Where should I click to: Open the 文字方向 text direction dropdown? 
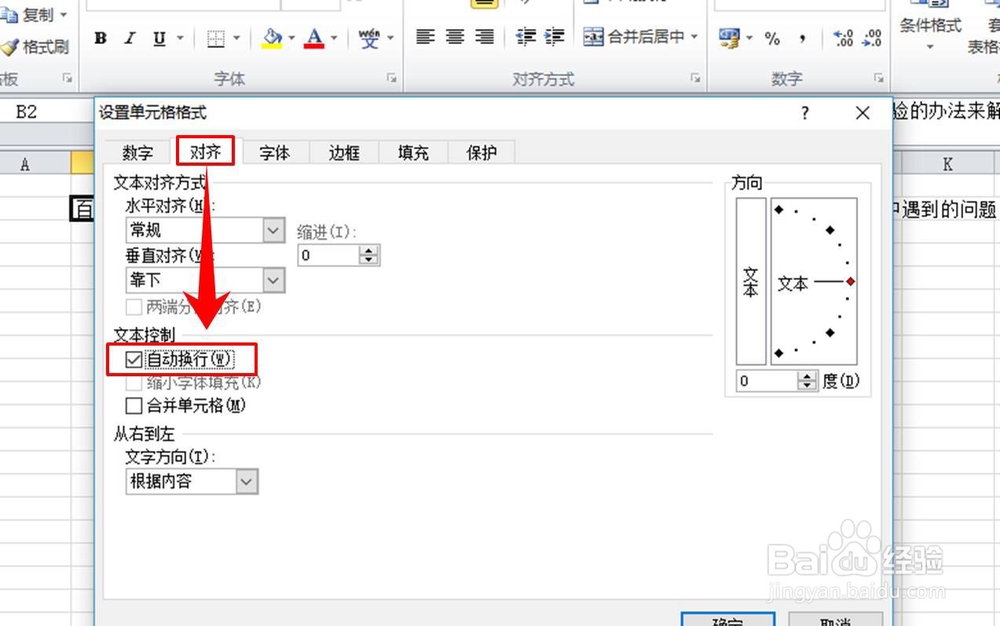tap(247, 481)
